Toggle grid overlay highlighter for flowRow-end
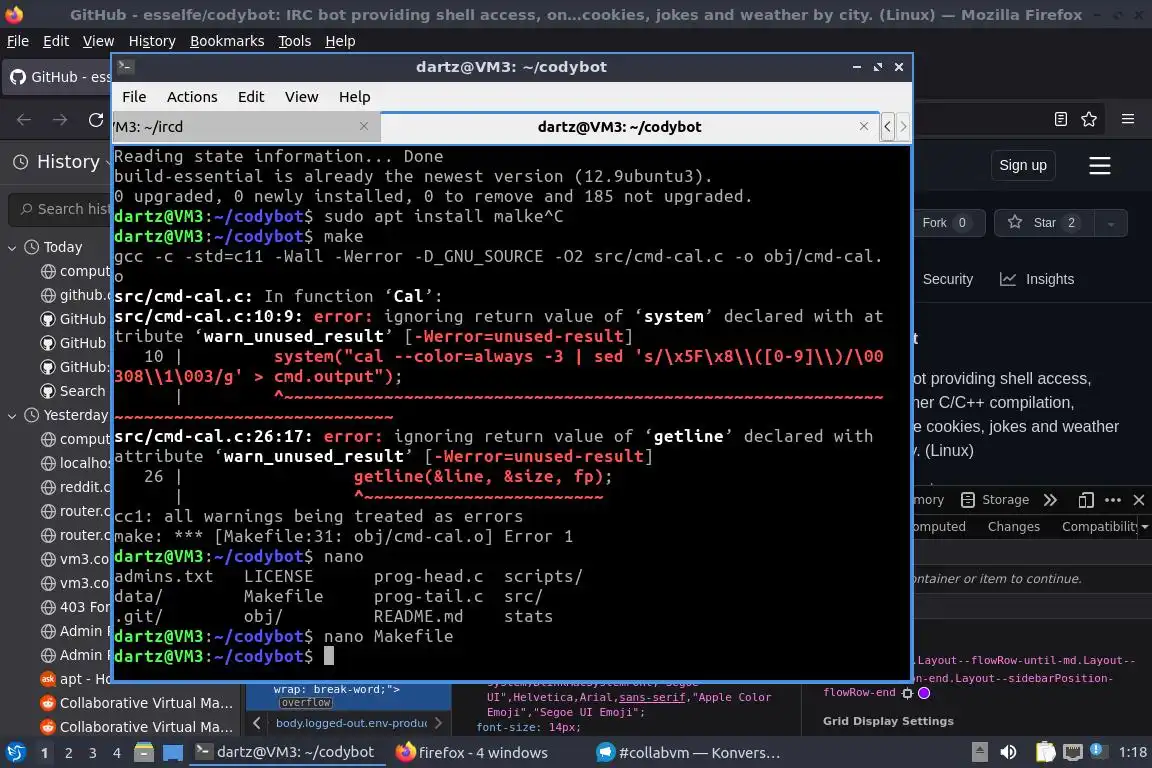The image size is (1152, 768). [x=907, y=693]
